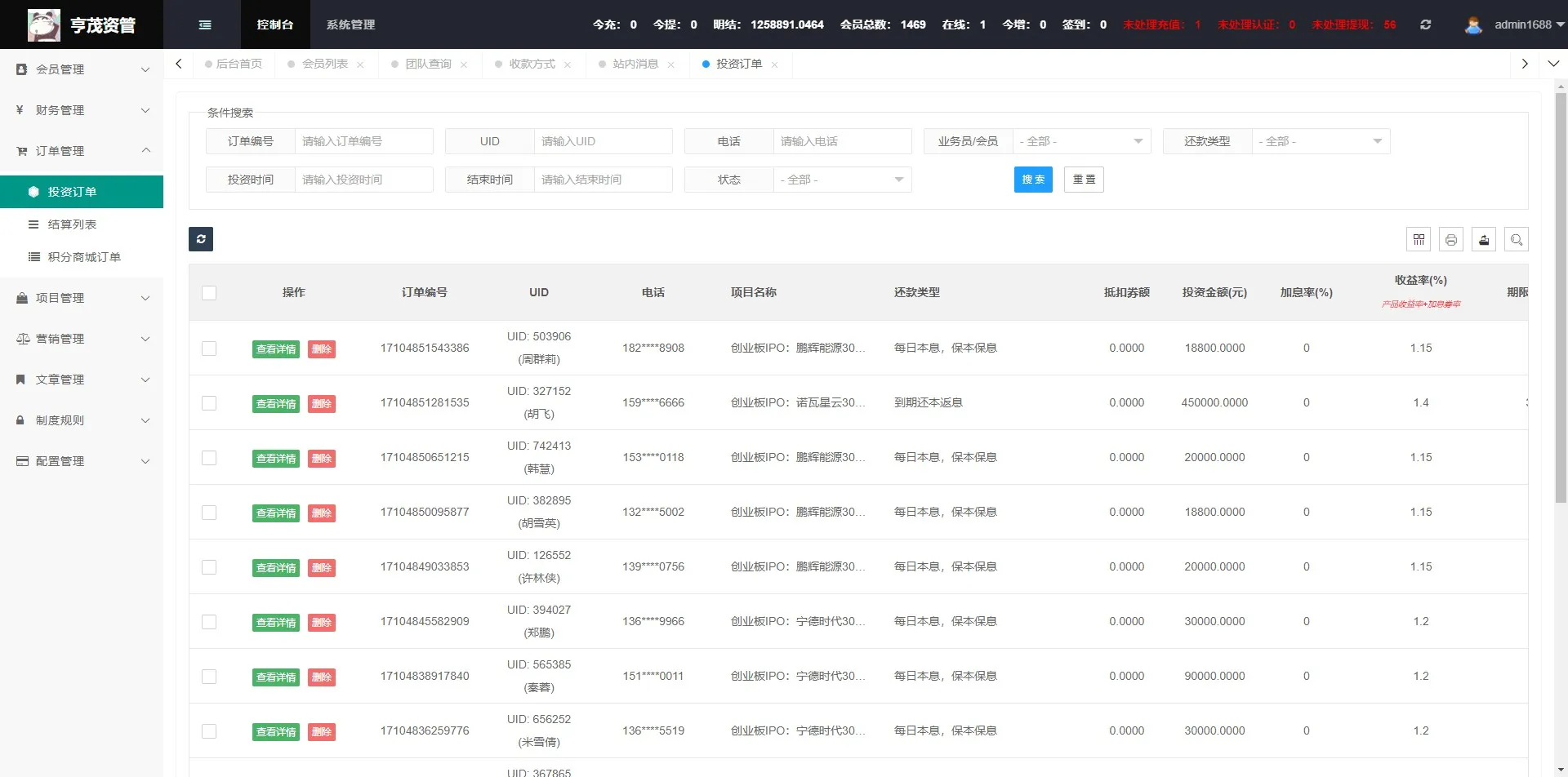The image size is (1568, 777).
Task: Click the table refresh button above list
Action: tap(201, 239)
